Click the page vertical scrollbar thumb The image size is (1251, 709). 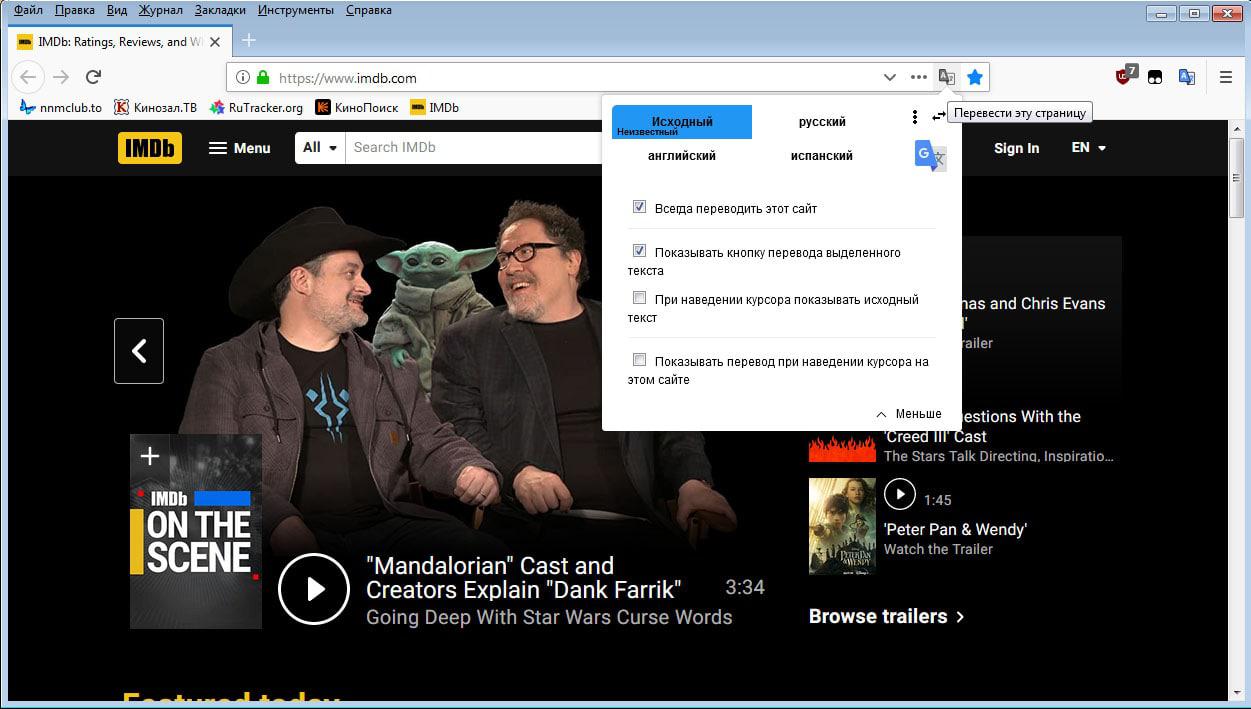[1238, 177]
